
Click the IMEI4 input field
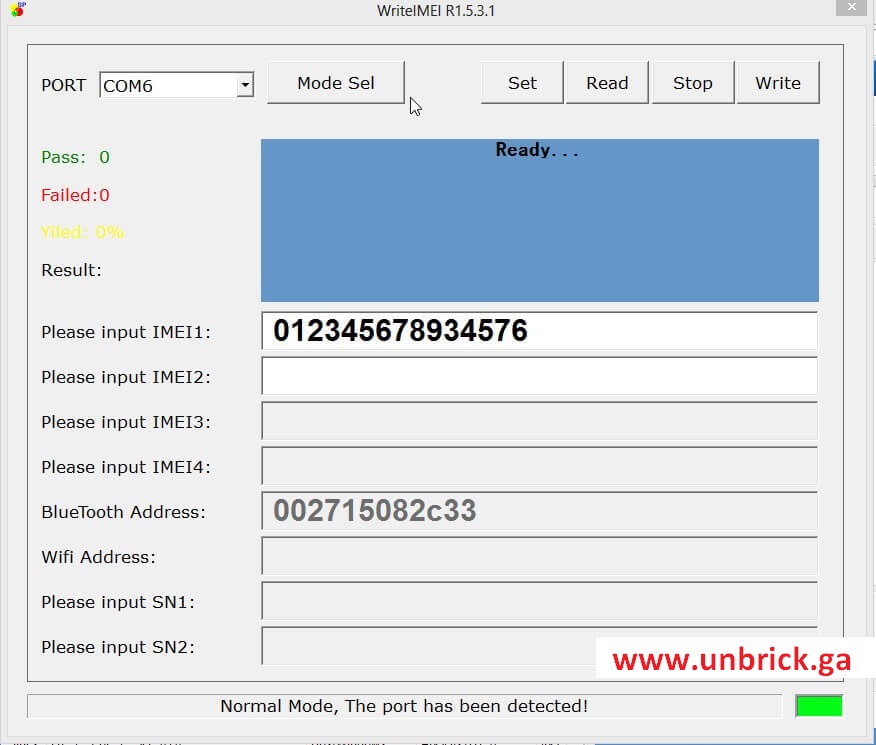coord(539,466)
